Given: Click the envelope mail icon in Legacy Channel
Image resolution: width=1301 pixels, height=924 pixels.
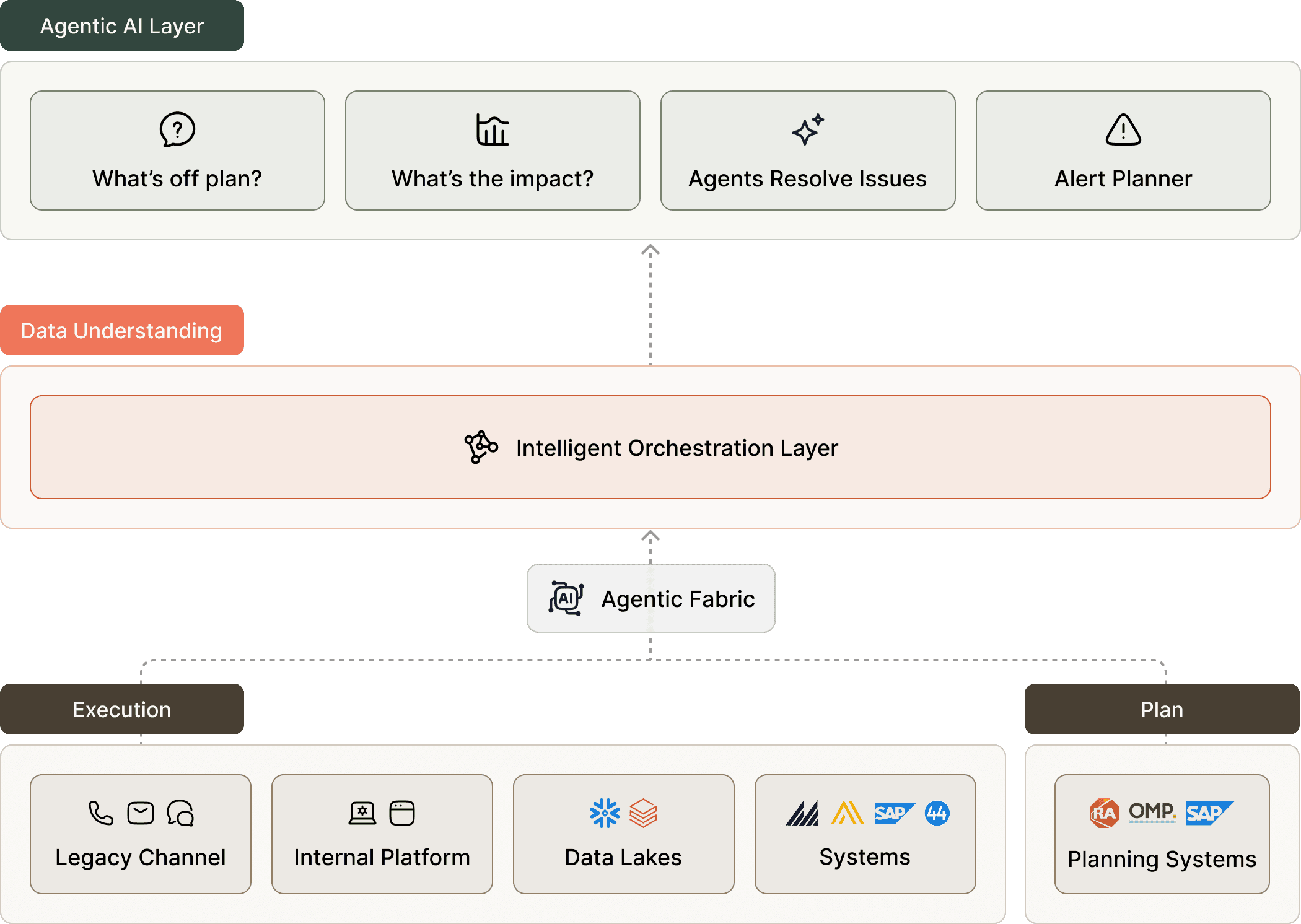Looking at the screenshot, I should pyautogui.click(x=141, y=813).
